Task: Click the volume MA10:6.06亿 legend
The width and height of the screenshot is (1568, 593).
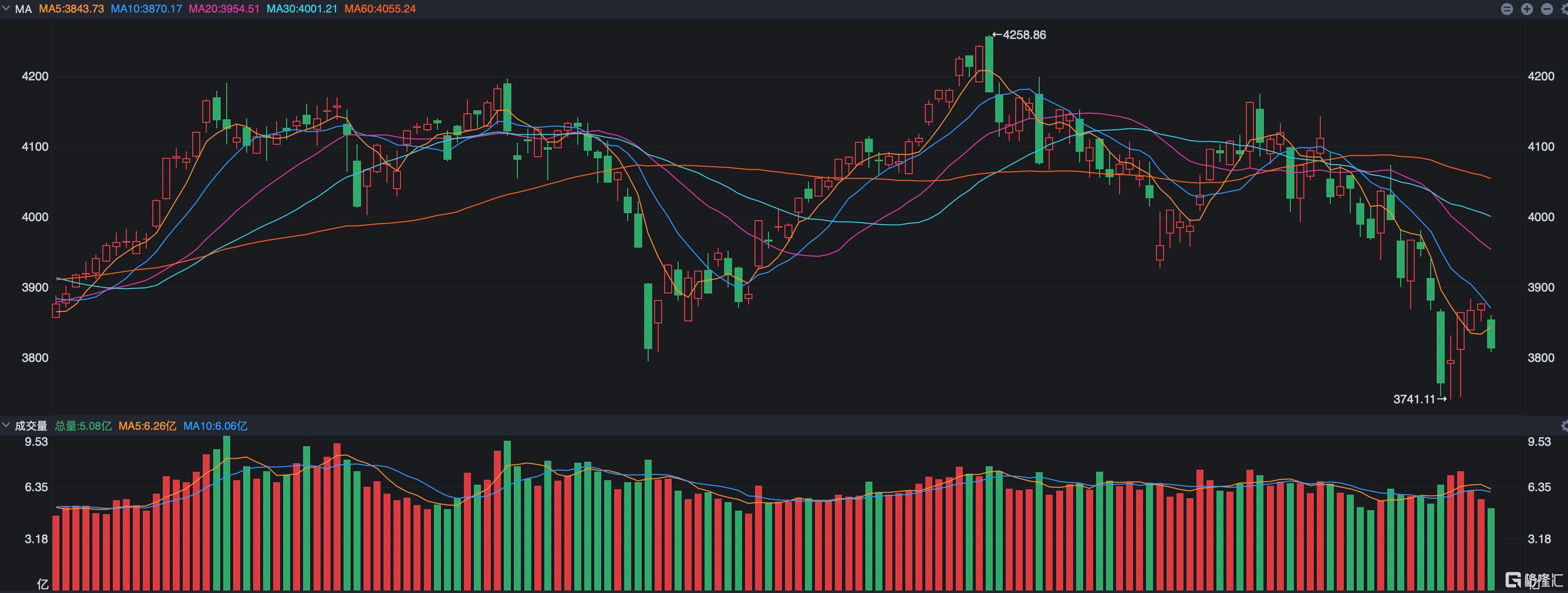Action: (216, 426)
